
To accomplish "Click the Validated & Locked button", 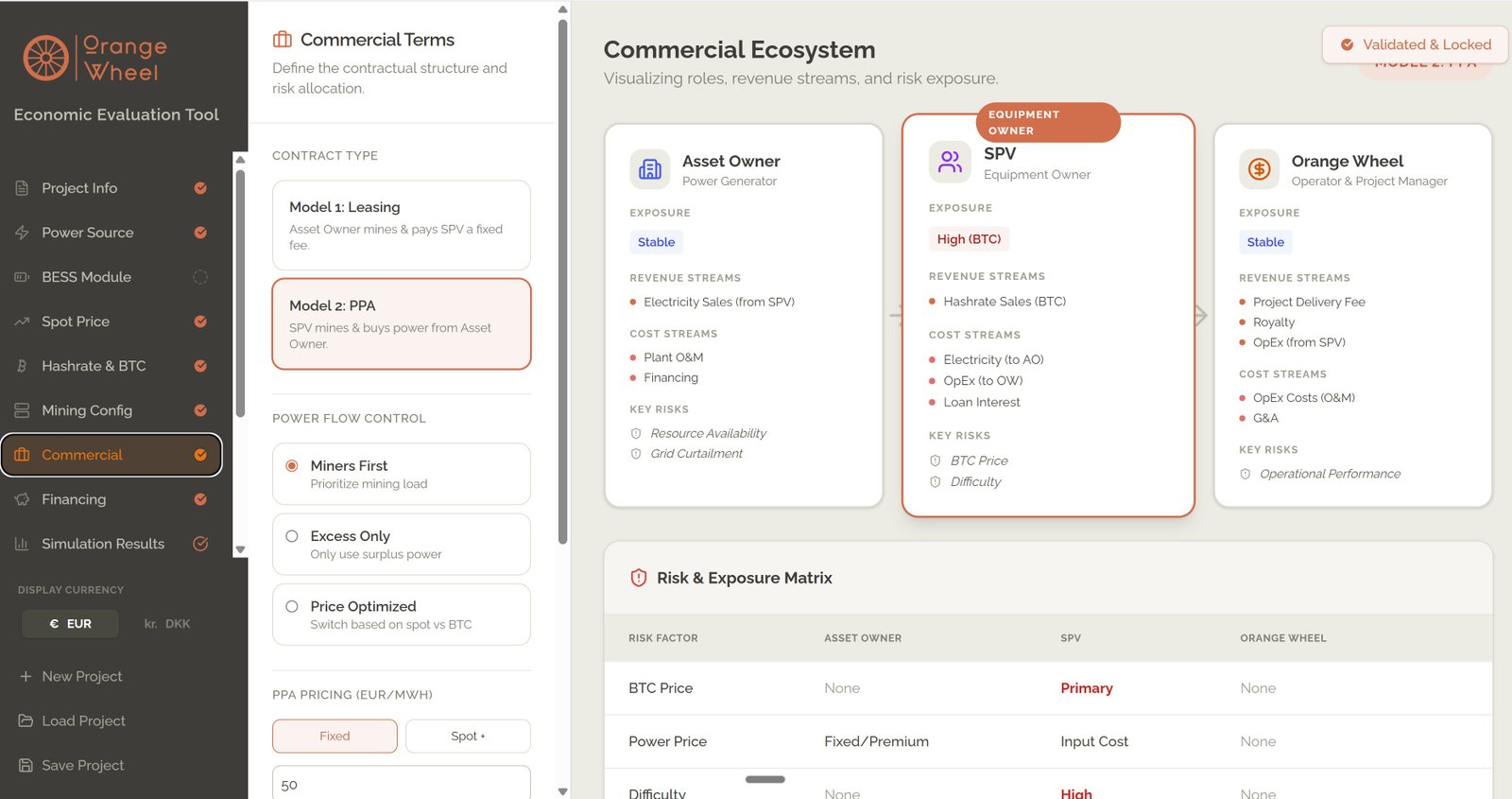I will coord(1415,44).
